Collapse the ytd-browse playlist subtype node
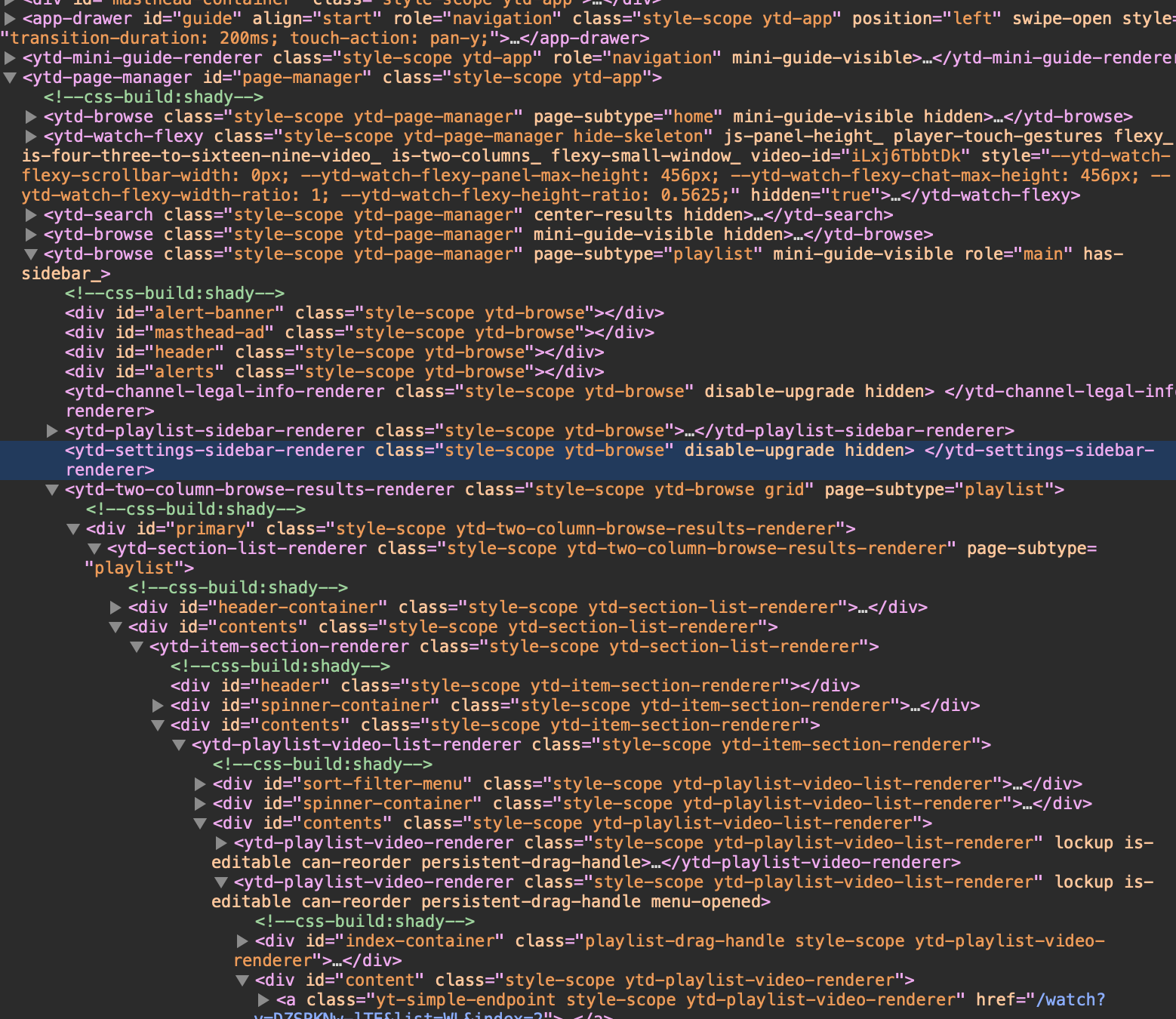 point(31,254)
